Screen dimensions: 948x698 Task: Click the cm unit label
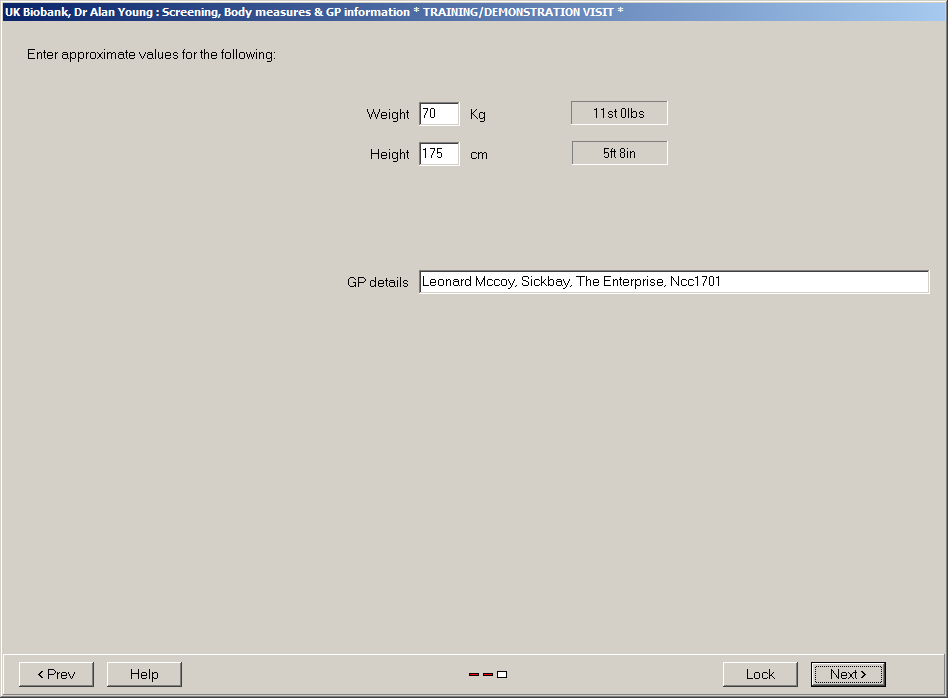tap(479, 155)
